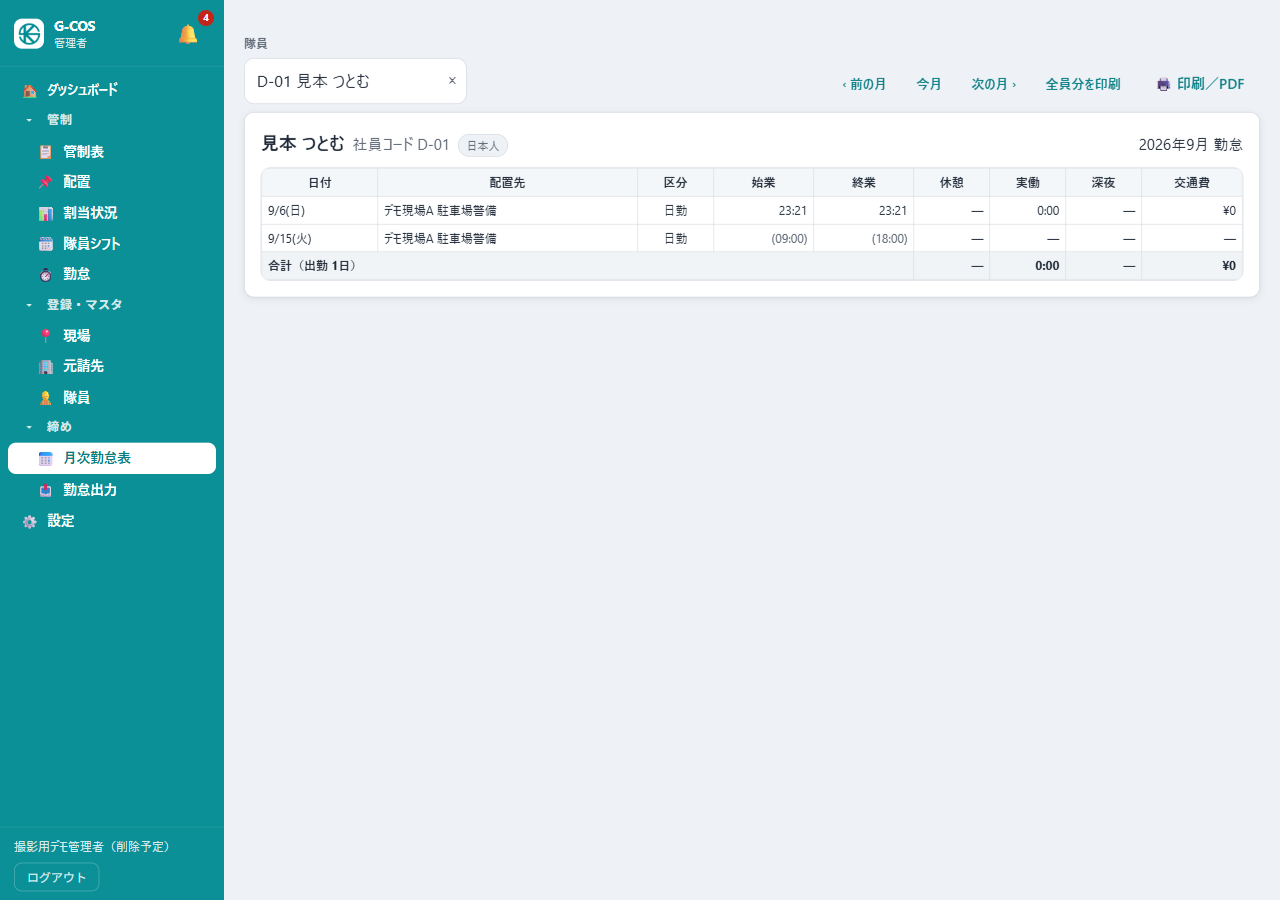Viewport: 1280px width, 900px height.
Task: Click the G-COS logo icon
Action: 29,34
